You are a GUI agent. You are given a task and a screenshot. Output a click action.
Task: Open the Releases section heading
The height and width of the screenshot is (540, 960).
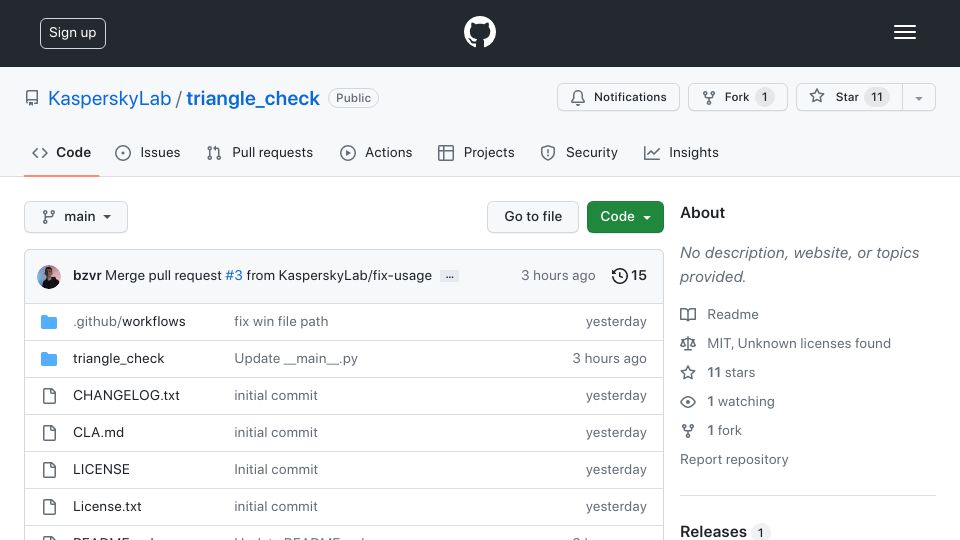coord(713,531)
